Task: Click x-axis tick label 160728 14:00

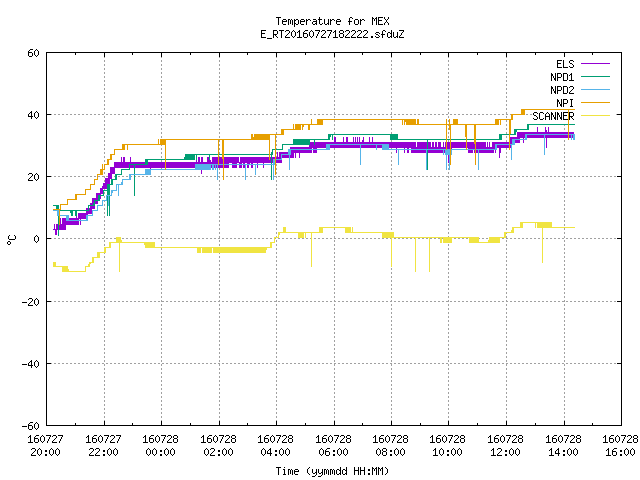Action: coord(564,446)
